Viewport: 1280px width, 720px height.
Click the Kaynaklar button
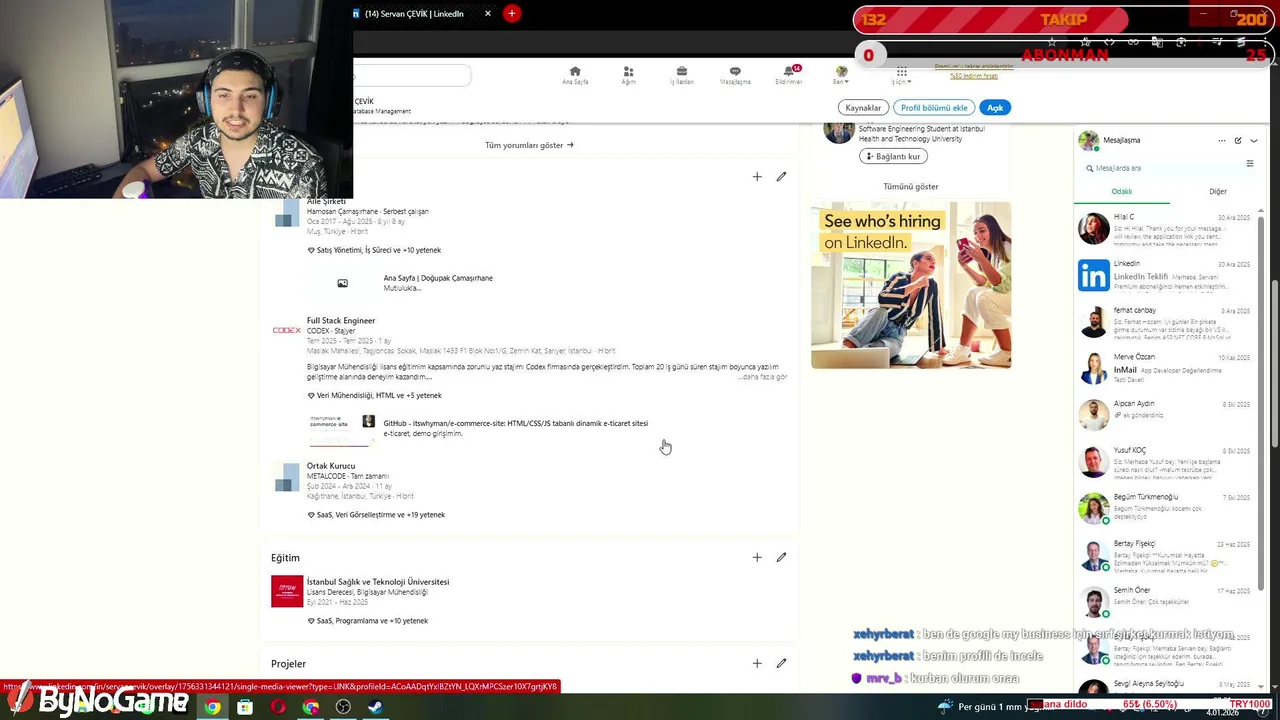[x=863, y=108]
